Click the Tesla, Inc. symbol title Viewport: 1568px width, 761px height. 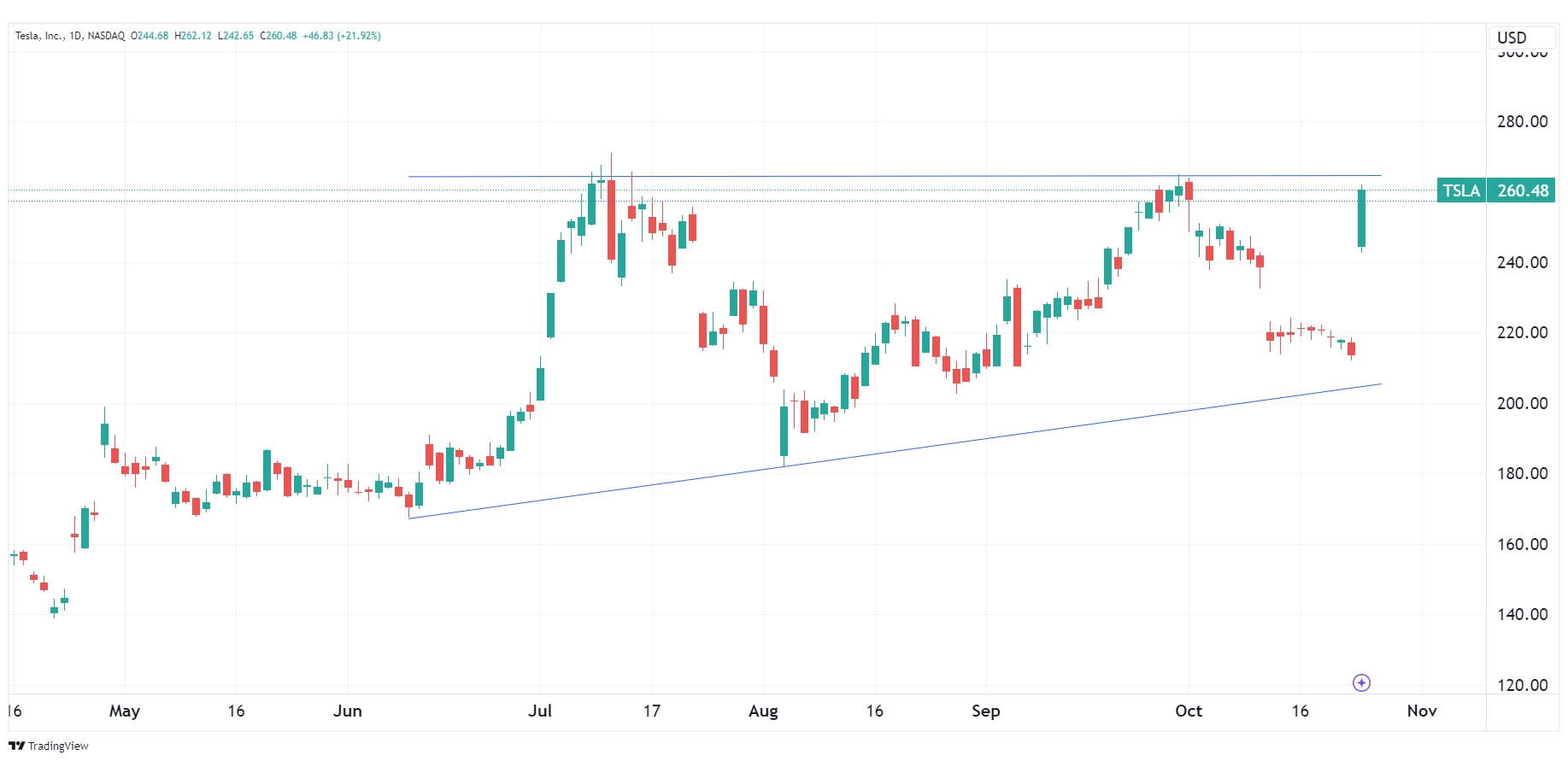39,36
